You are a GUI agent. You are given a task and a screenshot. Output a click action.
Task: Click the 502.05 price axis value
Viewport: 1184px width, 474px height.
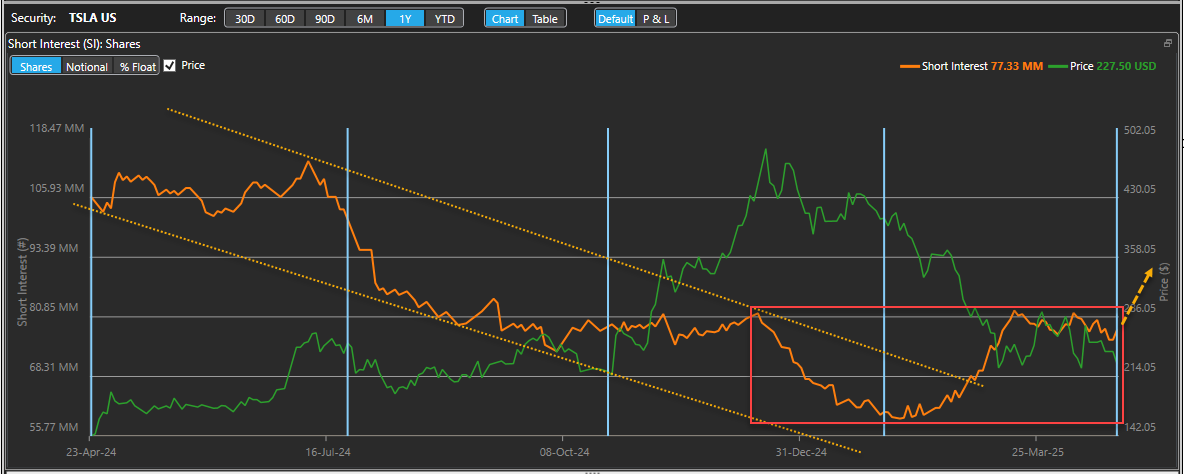(1139, 131)
